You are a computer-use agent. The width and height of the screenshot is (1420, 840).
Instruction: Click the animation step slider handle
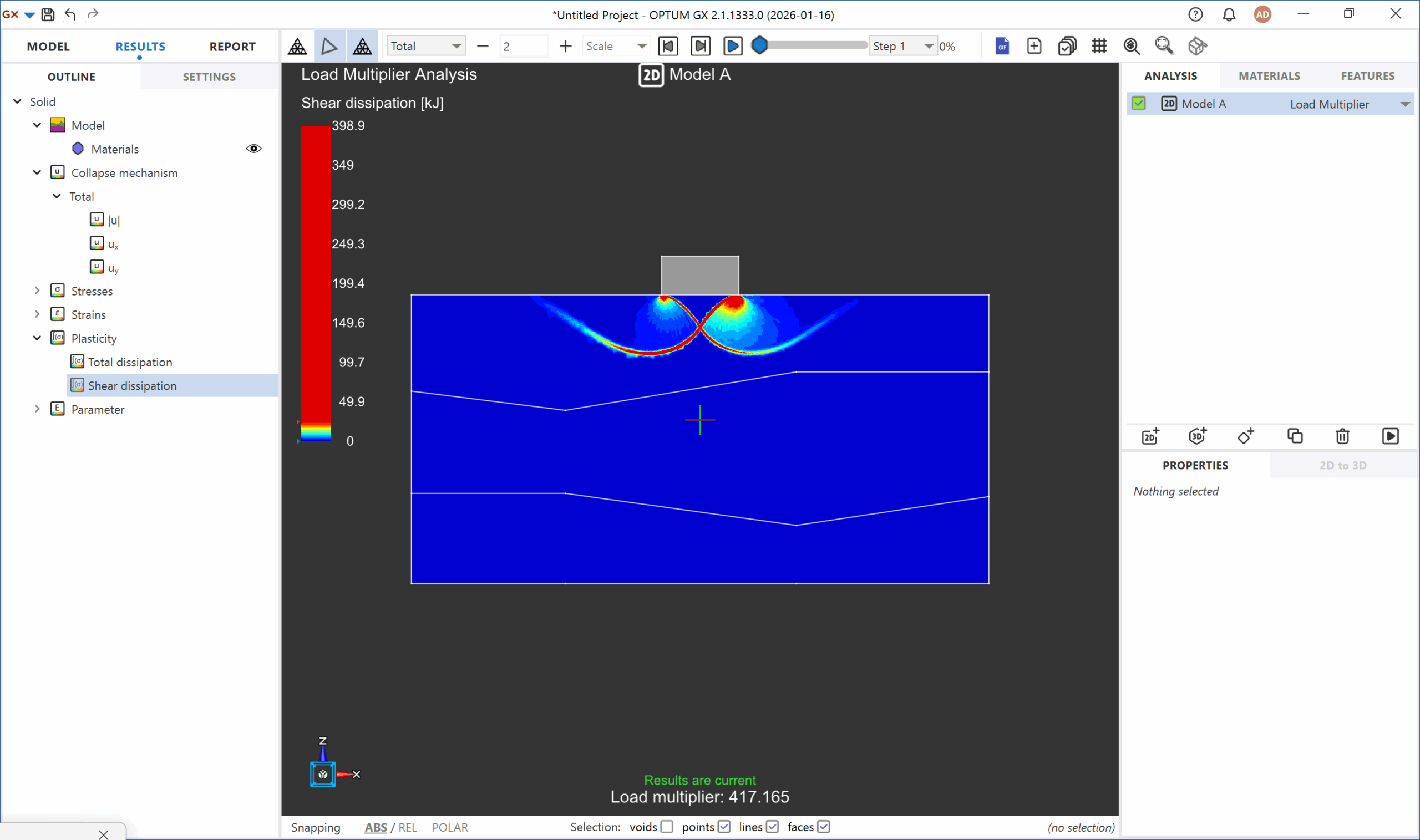point(760,45)
